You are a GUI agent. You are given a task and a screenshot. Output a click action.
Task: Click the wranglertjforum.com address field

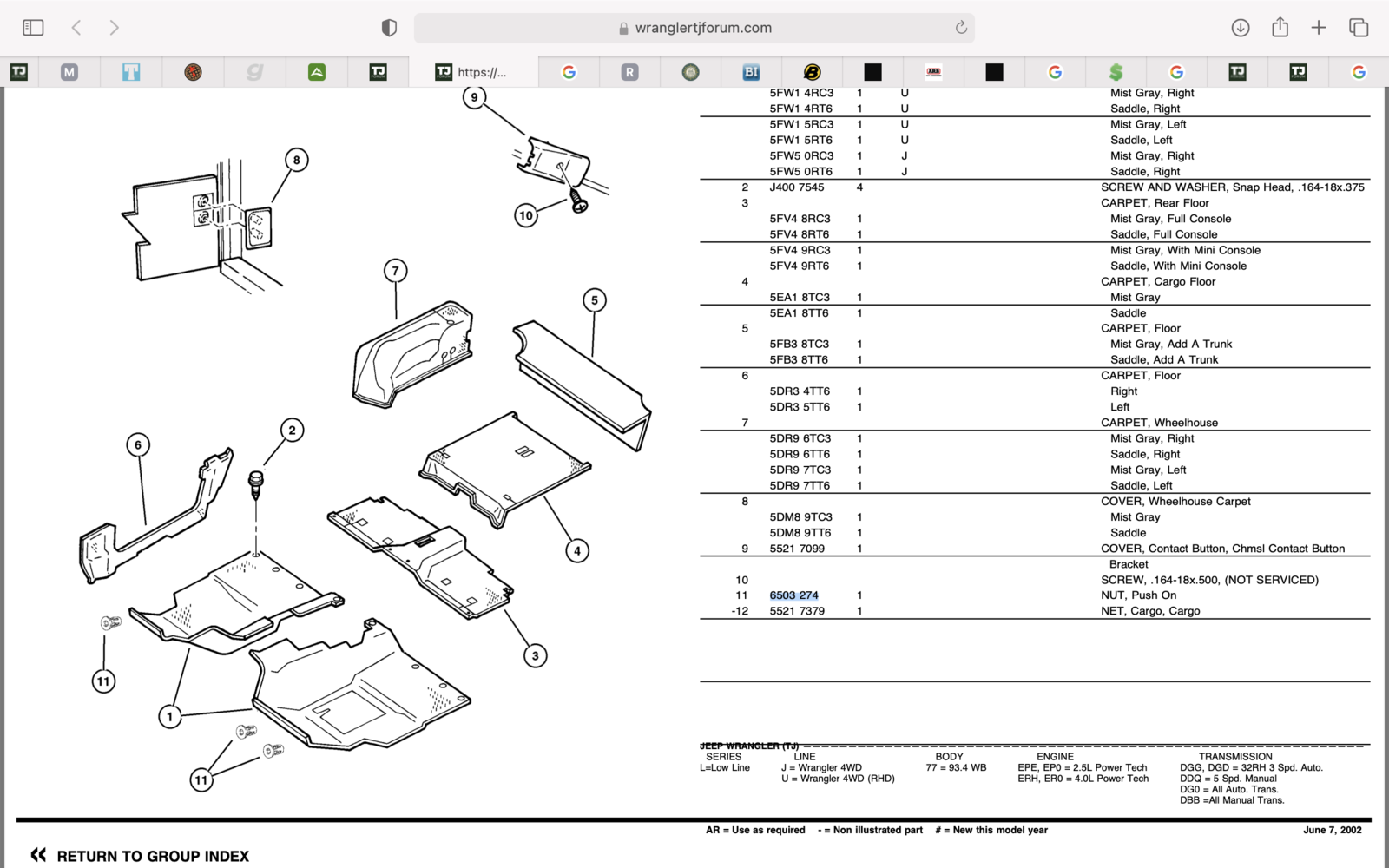tap(694, 28)
